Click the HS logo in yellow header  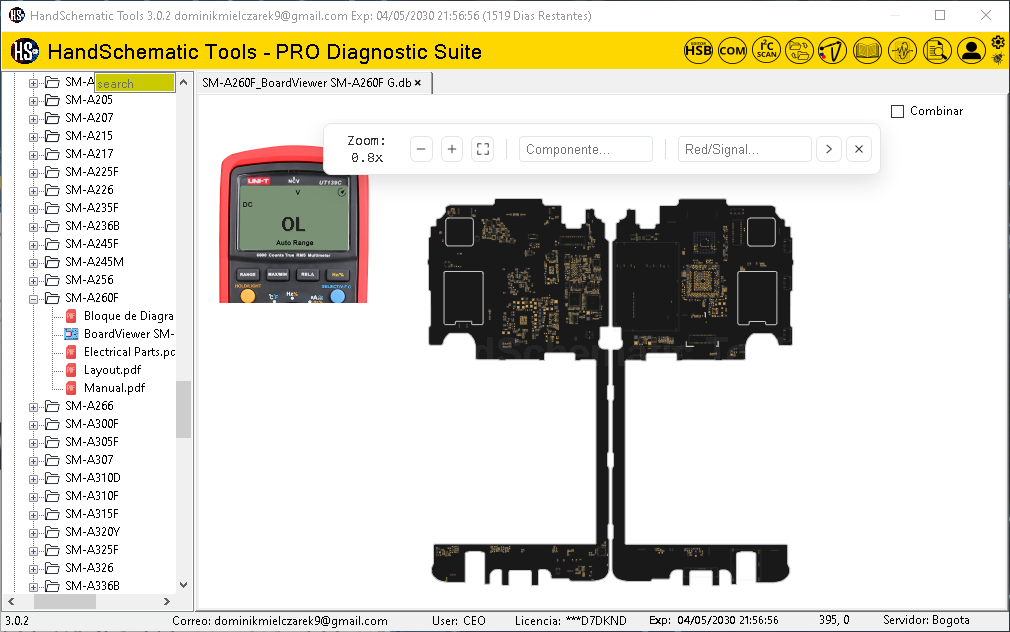[25, 51]
